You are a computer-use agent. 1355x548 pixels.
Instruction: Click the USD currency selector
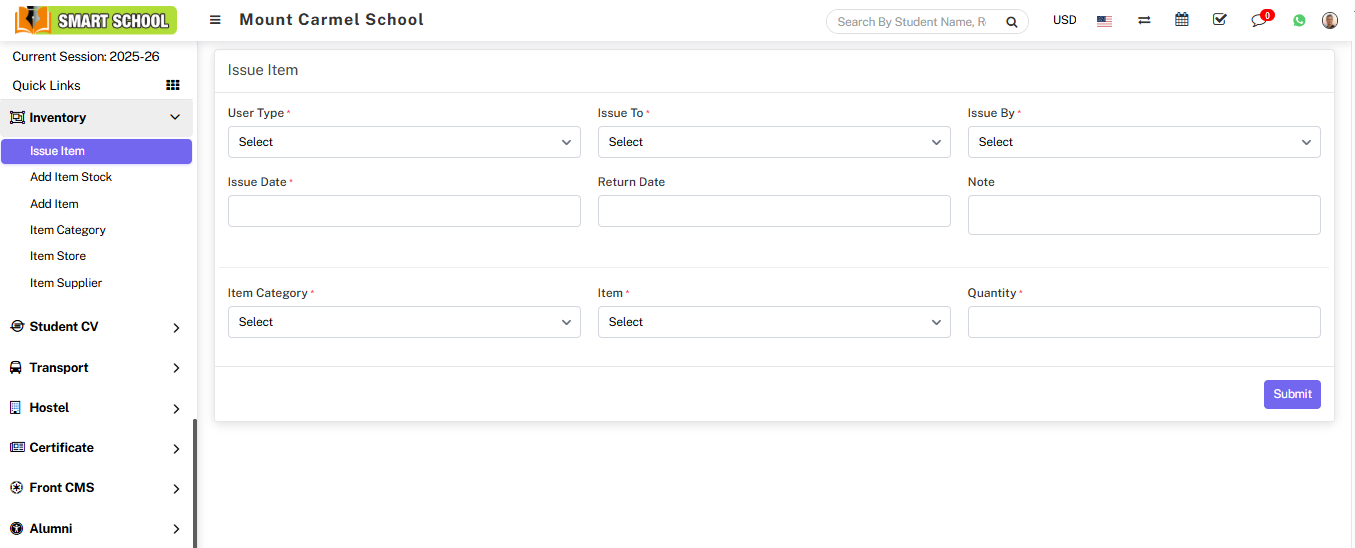tap(1064, 21)
